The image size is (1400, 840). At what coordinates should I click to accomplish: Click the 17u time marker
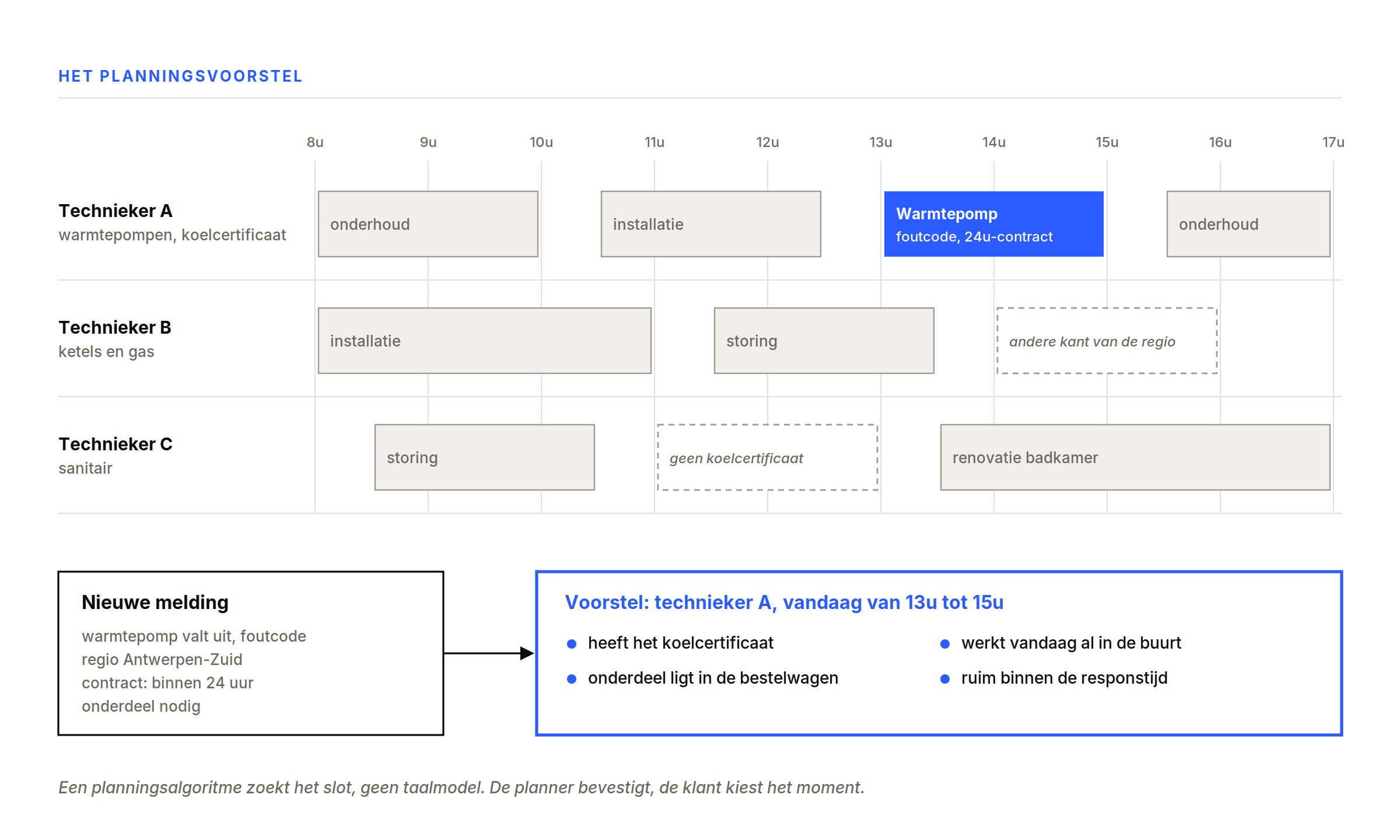[x=1333, y=142]
